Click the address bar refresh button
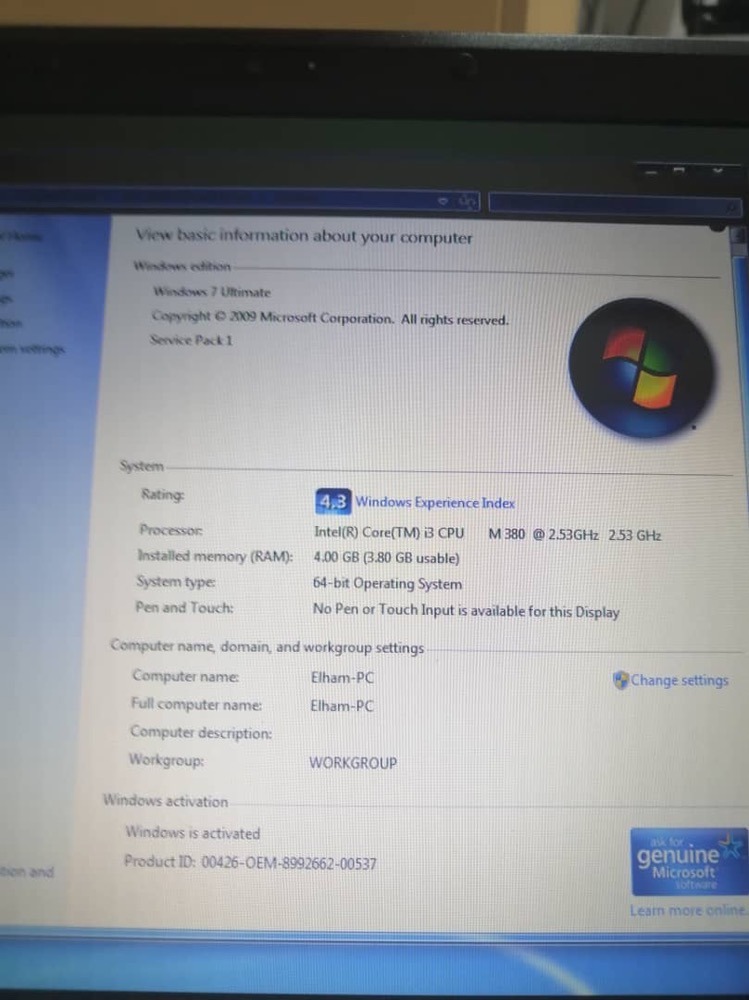The height and width of the screenshot is (1000, 749). click(468, 202)
